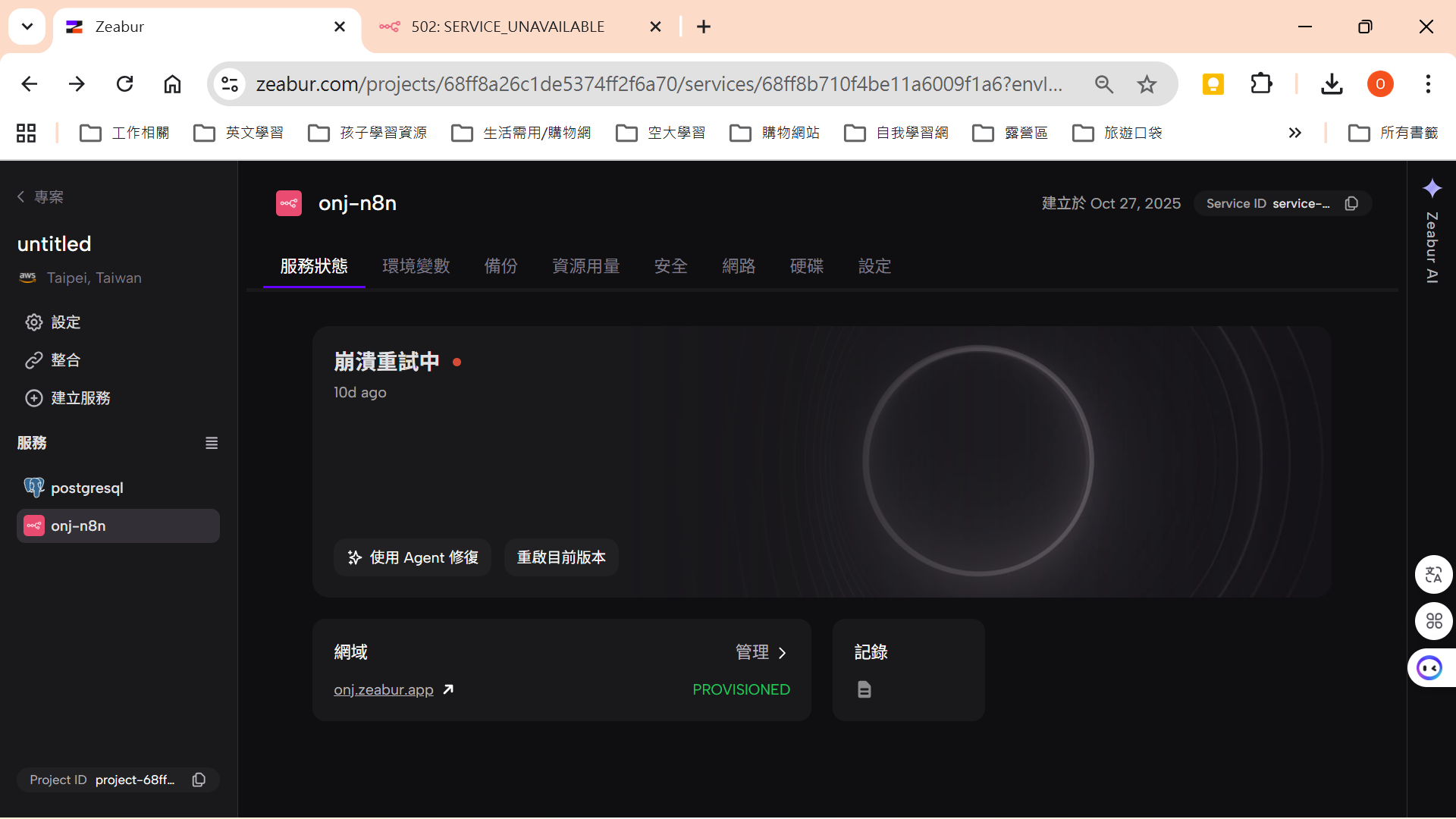Expand hidden bookmarks with the overflow chevron
This screenshot has height=819, width=1456.
coord(1294,133)
